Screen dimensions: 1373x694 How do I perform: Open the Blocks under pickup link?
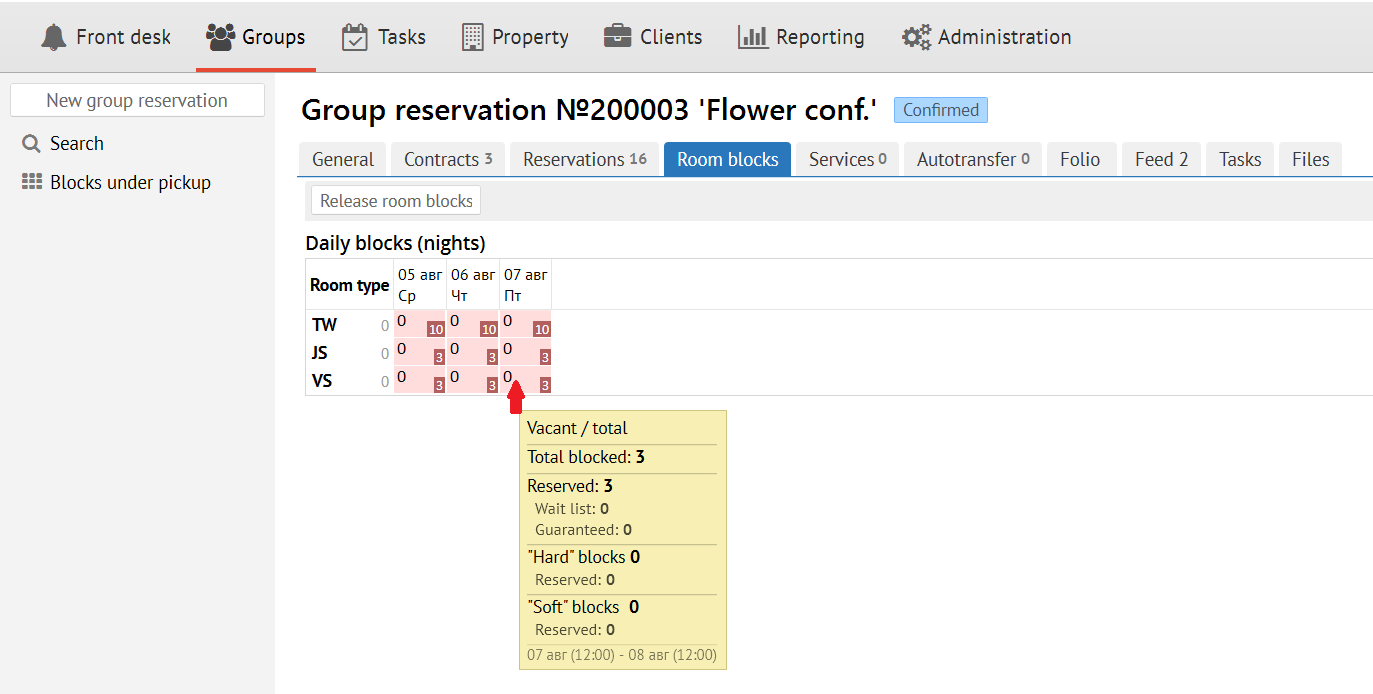coord(130,182)
